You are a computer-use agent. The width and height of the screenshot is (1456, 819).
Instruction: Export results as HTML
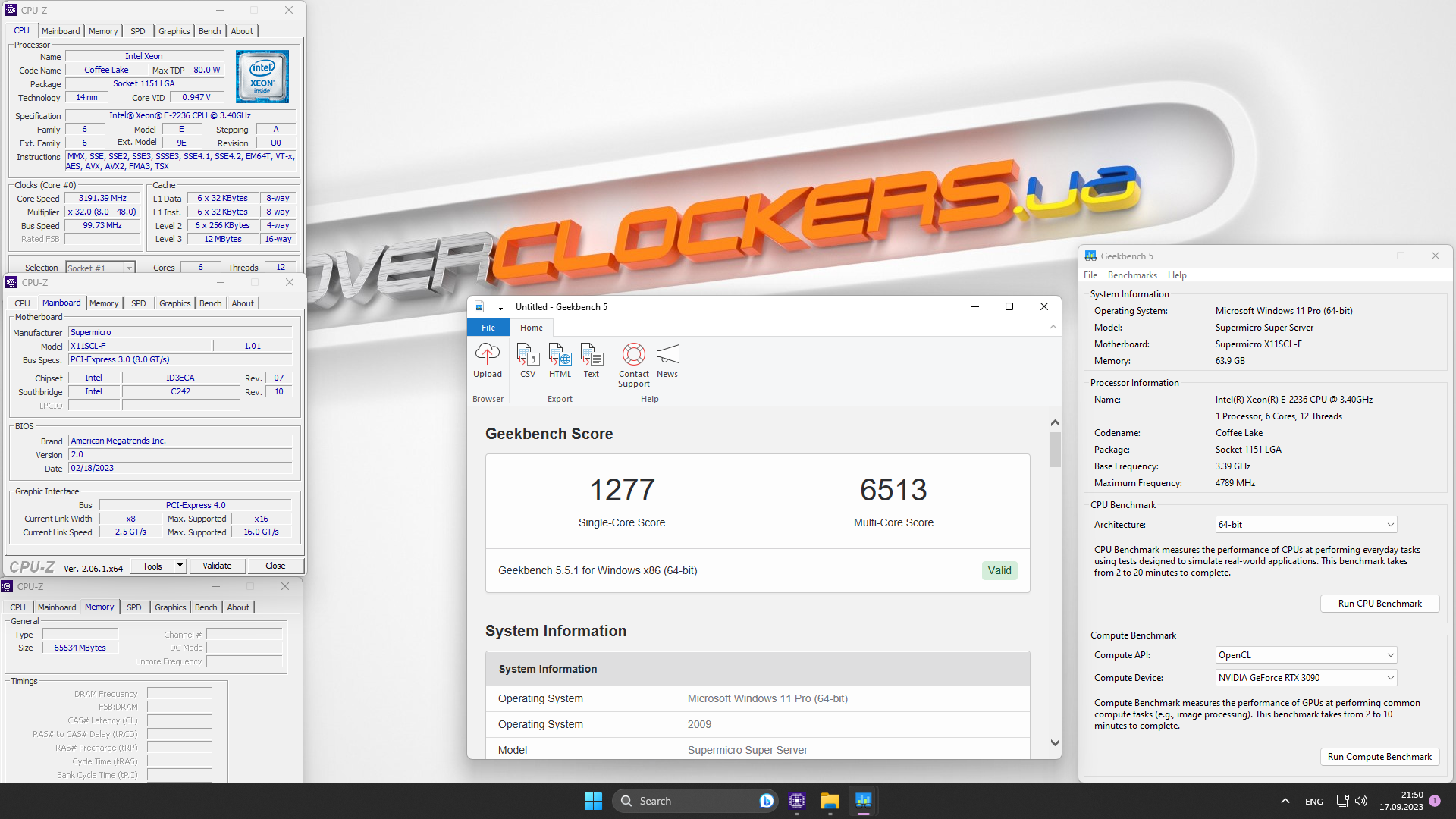pyautogui.click(x=560, y=360)
